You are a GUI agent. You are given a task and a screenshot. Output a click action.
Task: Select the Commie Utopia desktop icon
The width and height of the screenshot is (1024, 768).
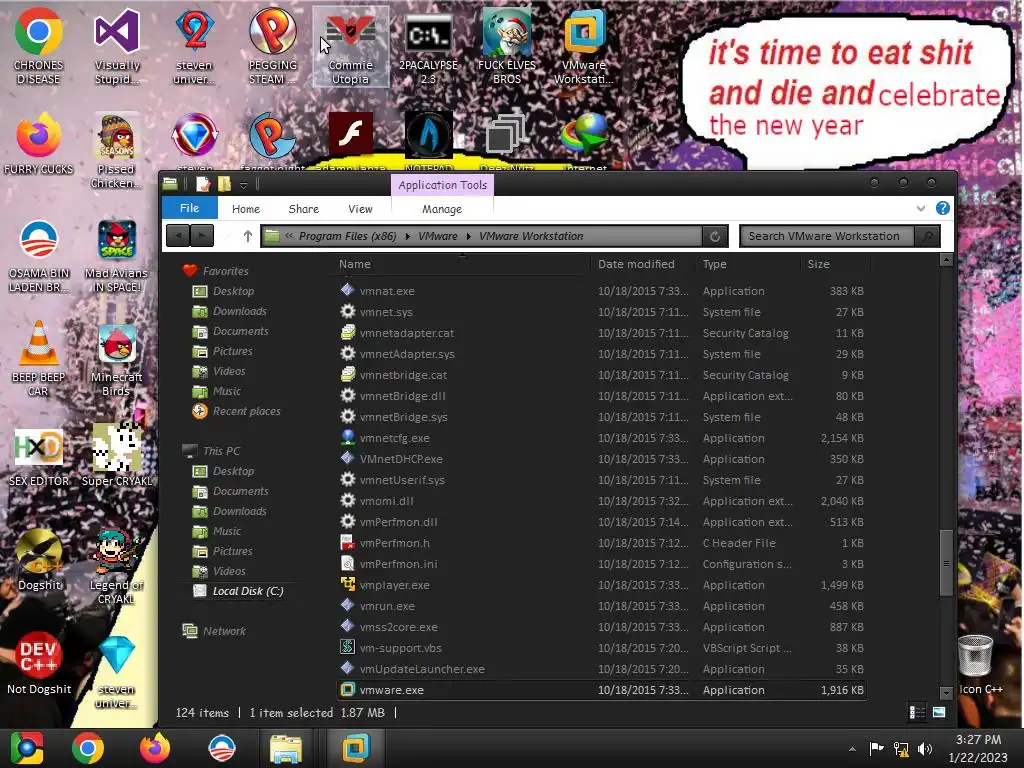(351, 46)
